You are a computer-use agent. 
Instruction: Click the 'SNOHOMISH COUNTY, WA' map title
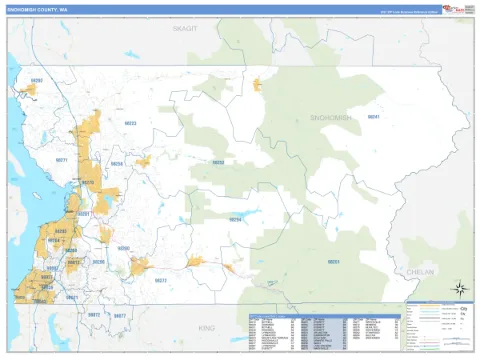(x=37, y=10)
